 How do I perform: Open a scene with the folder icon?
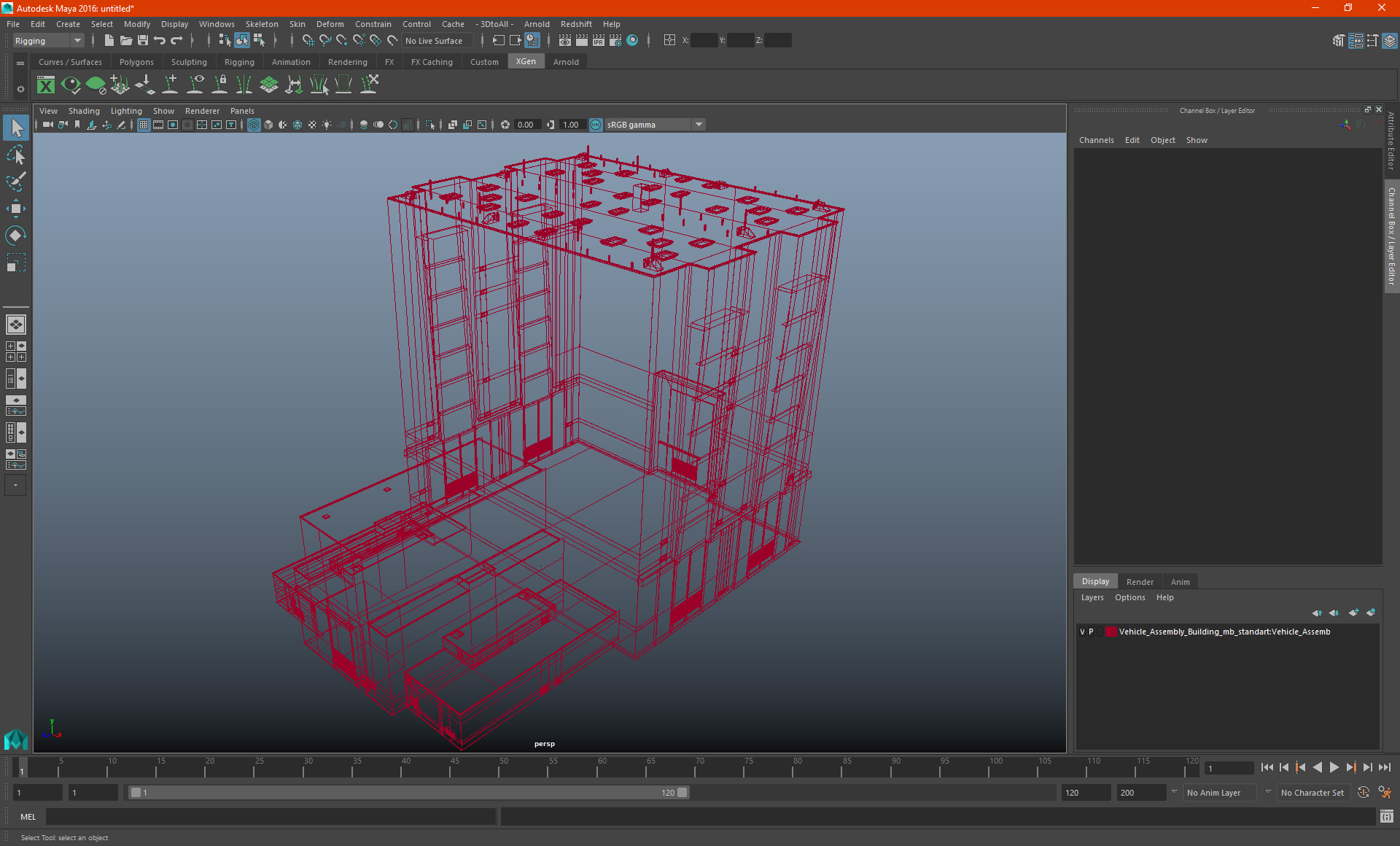click(125, 41)
